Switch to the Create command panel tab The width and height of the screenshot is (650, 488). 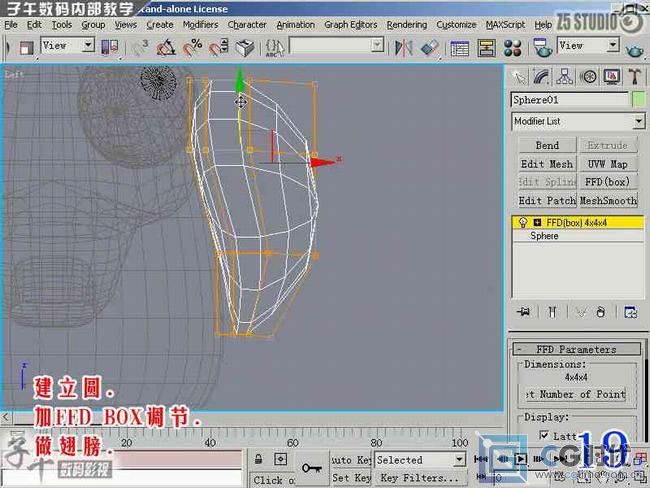coord(519,77)
